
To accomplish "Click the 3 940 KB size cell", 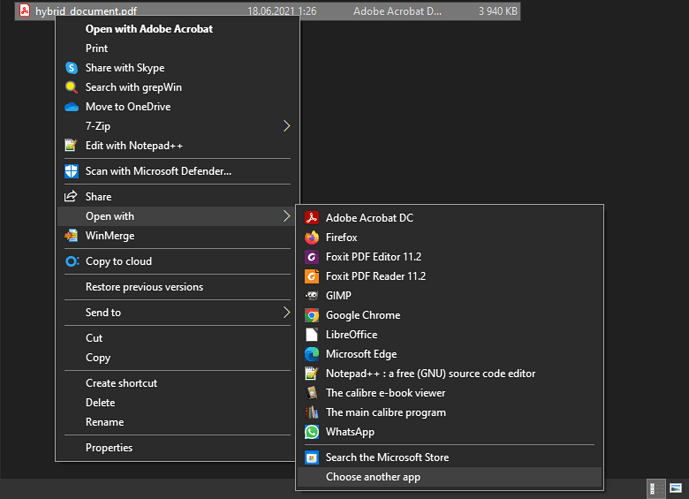I will click(498, 11).
